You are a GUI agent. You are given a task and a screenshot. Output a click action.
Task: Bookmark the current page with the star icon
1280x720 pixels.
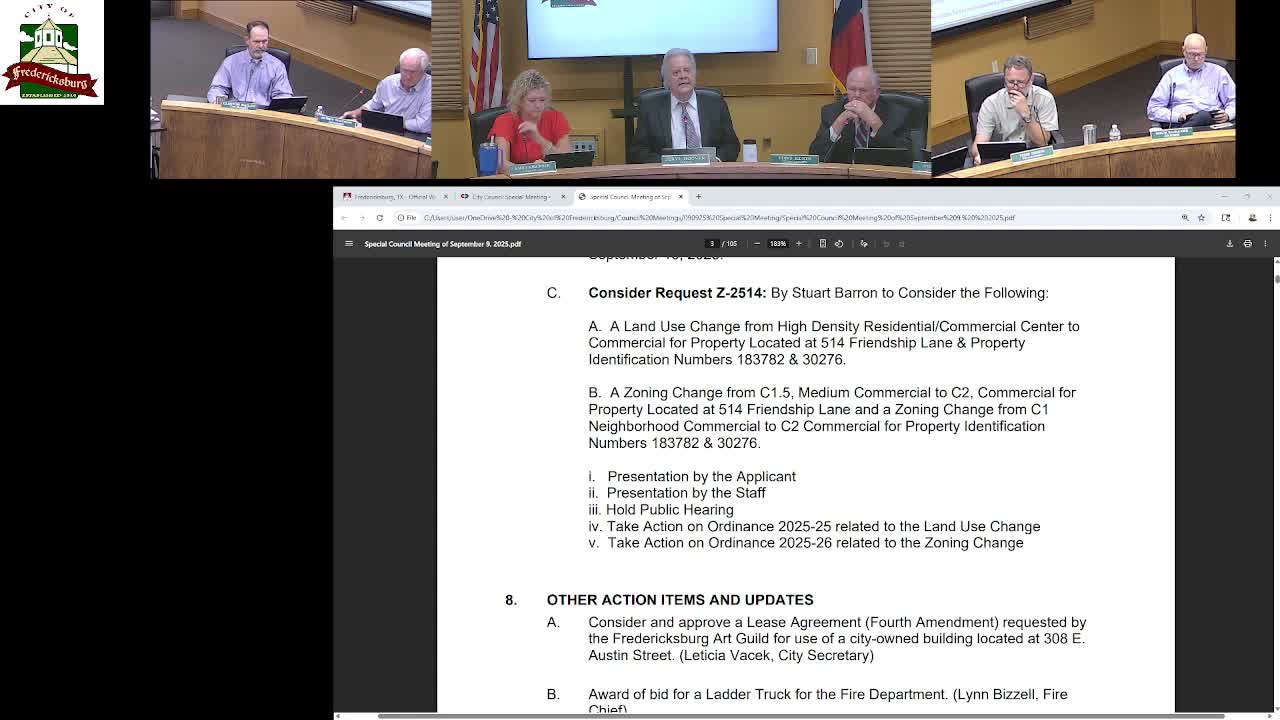(x=1201, y=218)
